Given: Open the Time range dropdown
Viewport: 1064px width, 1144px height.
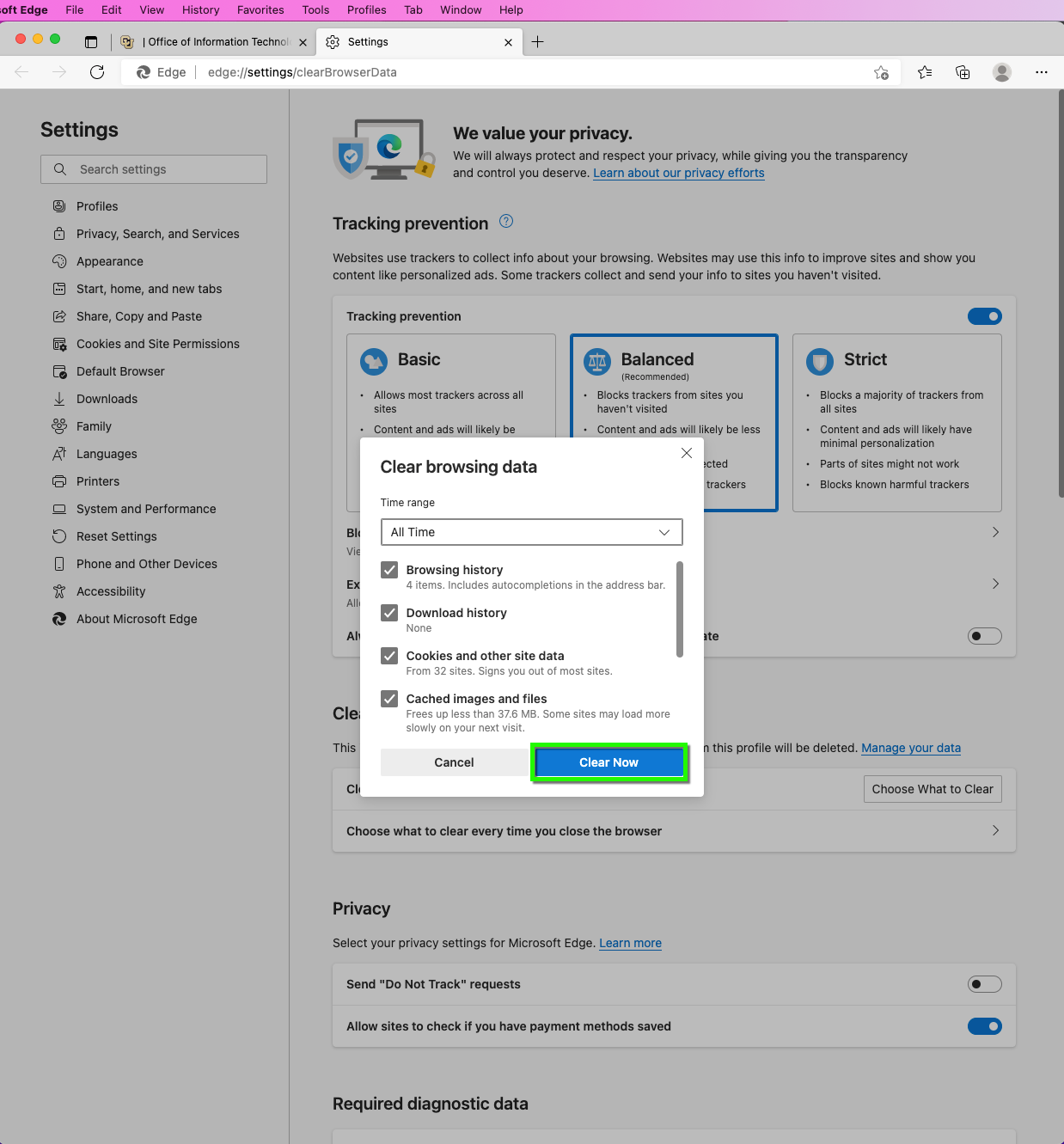Looking at the screenshot, I should [530, 531].
